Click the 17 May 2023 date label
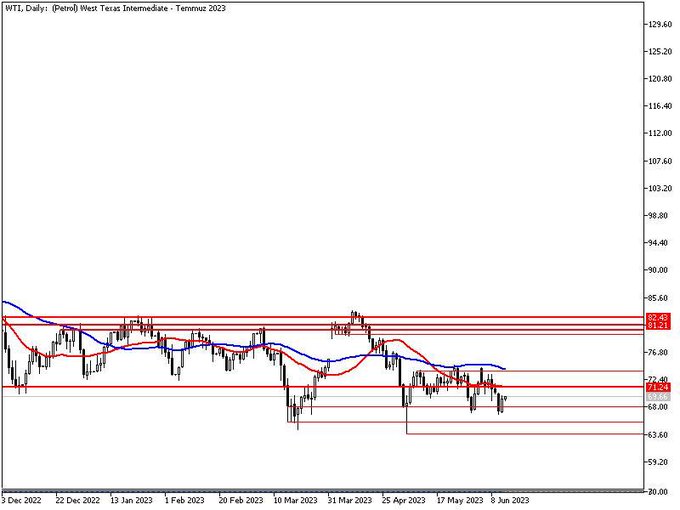 459,500
